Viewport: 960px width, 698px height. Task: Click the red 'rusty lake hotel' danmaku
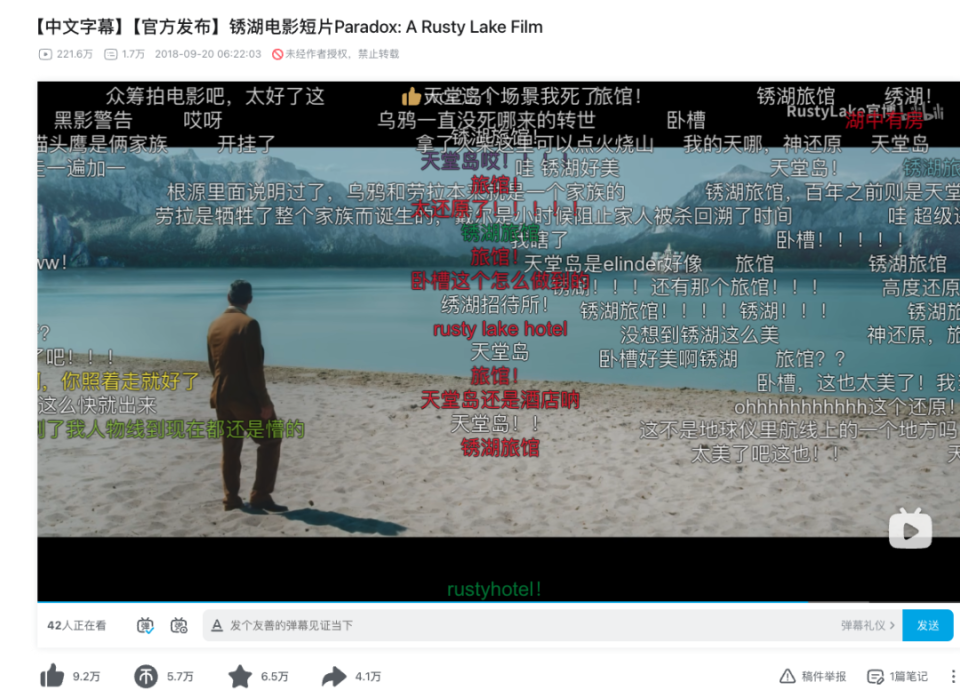(500, 329)
